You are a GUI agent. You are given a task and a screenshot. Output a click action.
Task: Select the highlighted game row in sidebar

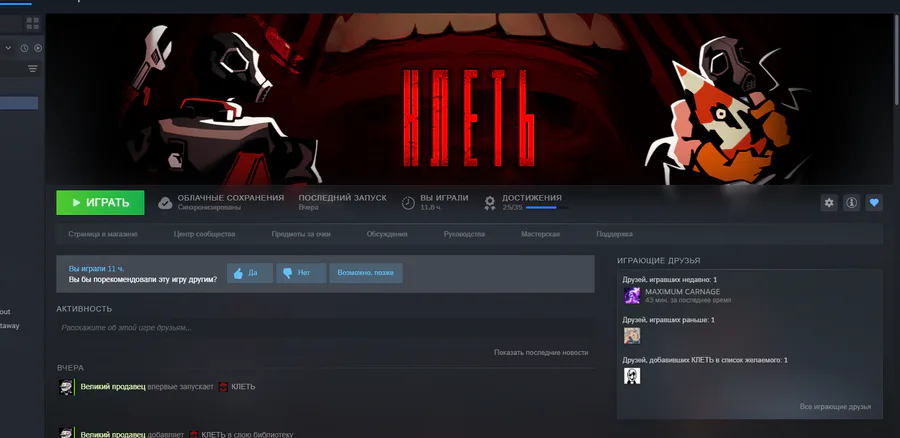[x=19, y=103]
